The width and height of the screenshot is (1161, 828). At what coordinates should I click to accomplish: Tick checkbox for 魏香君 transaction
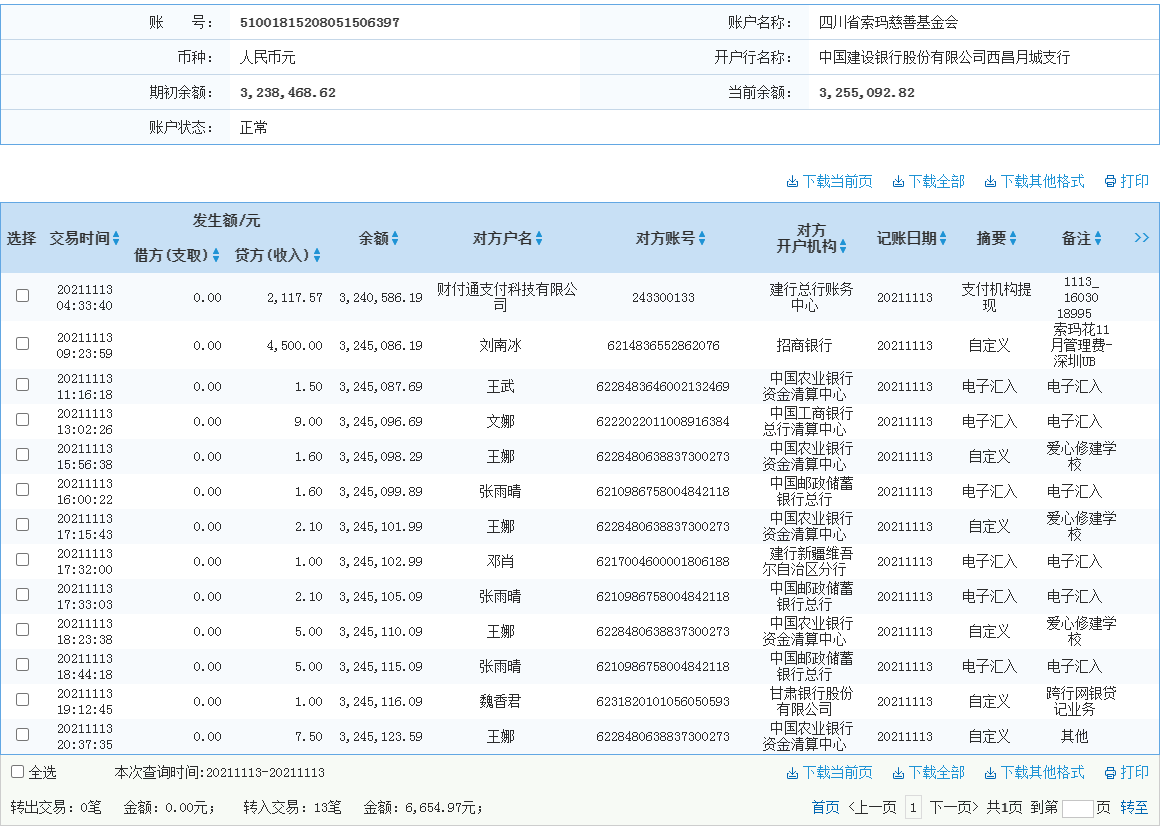(22, 700)
